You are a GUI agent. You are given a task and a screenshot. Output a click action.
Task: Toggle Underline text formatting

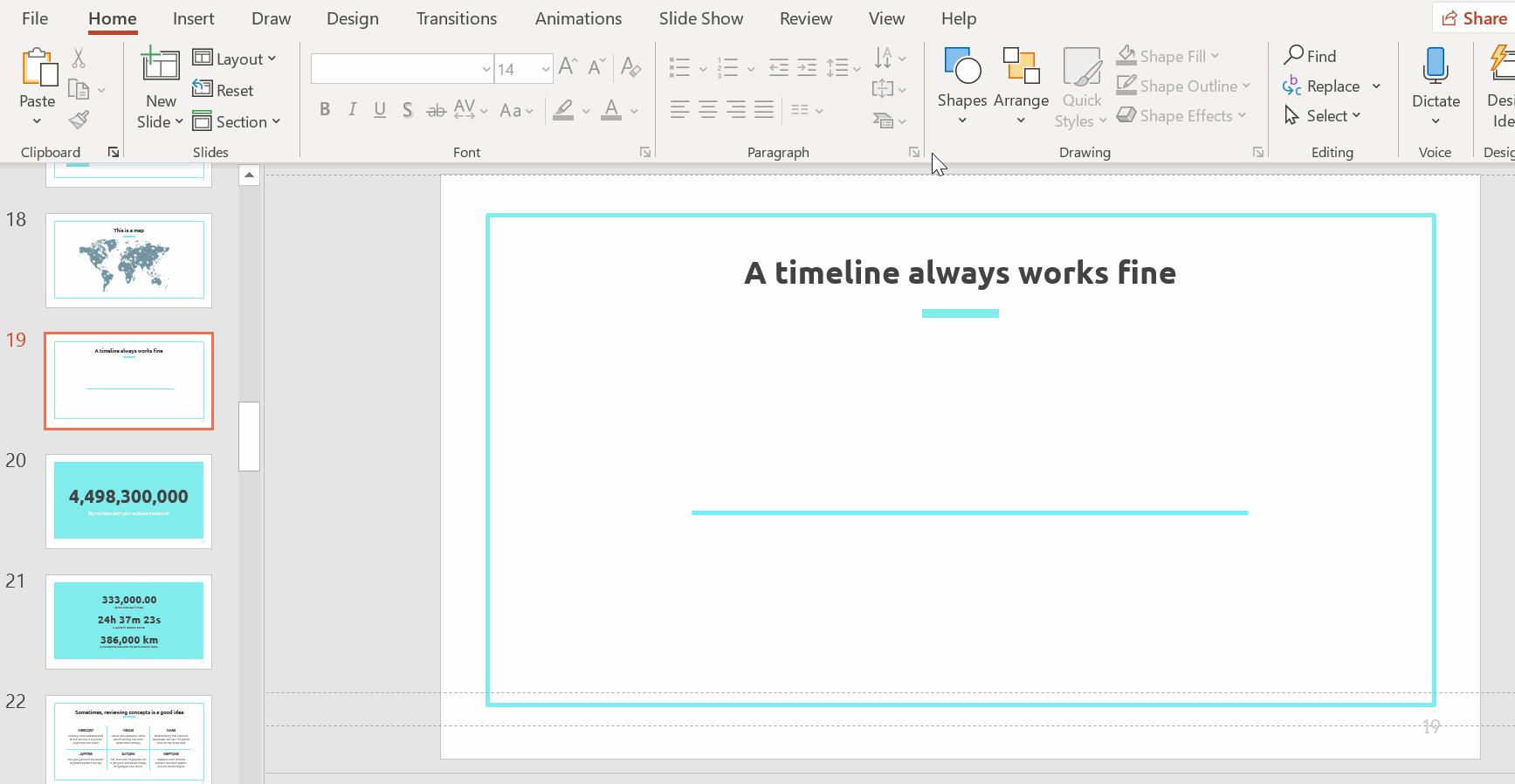coord(380,110)
